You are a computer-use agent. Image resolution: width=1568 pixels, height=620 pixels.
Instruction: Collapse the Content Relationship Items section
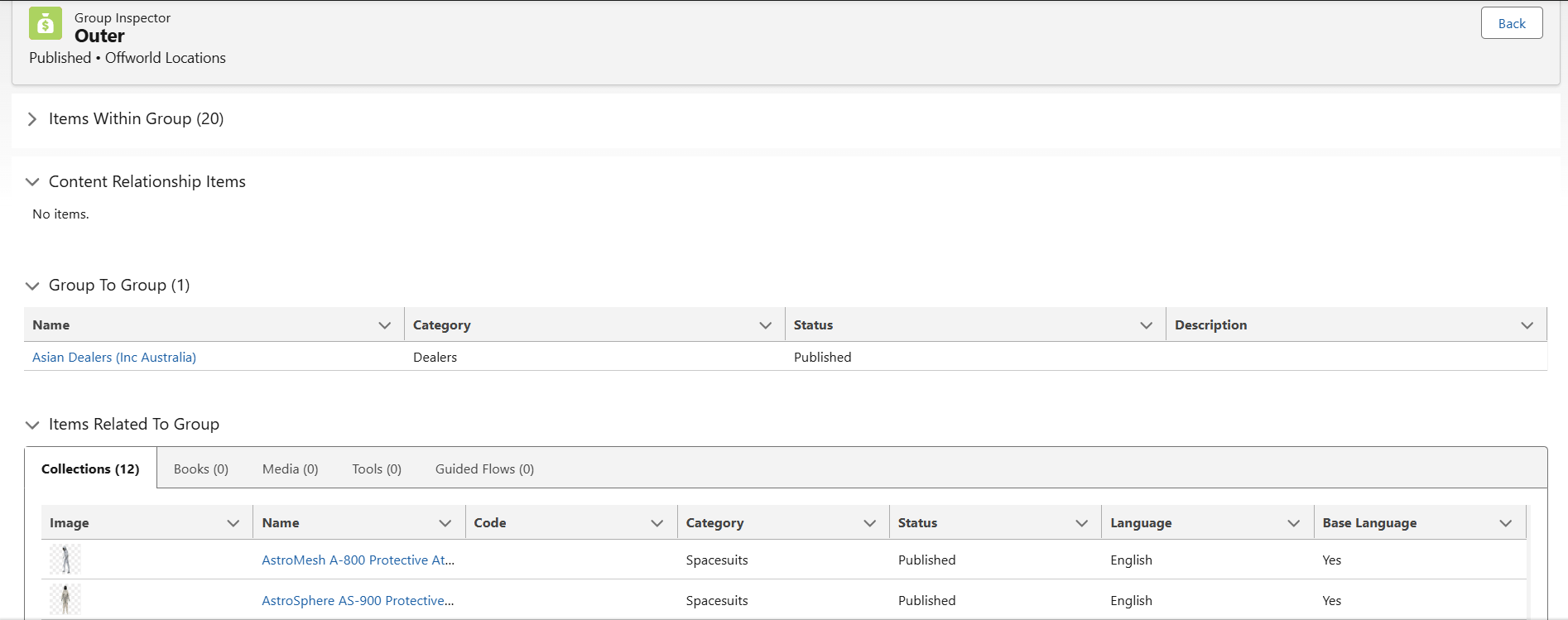pyautogui.click(x=32, y=182)
